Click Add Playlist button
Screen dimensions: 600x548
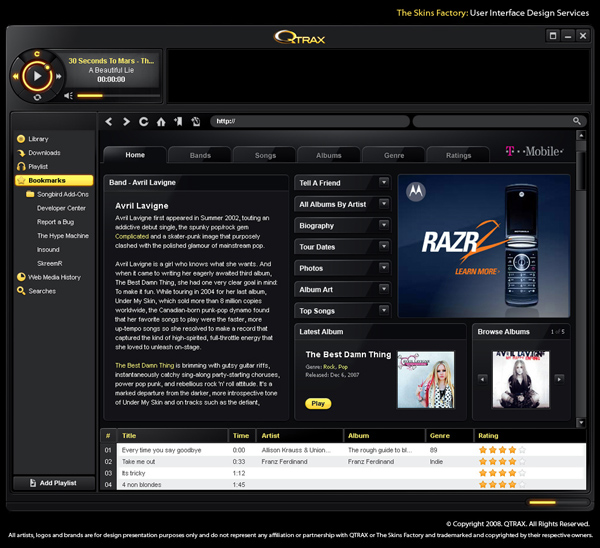click(x=54, y=483)
